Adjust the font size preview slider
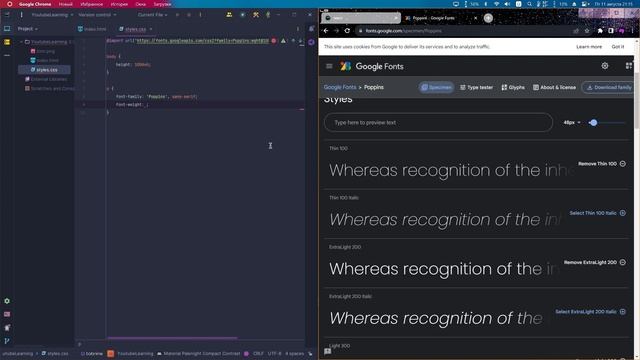Screen dimensions: 640x360 pyautogui.click(x=593, y=122)
